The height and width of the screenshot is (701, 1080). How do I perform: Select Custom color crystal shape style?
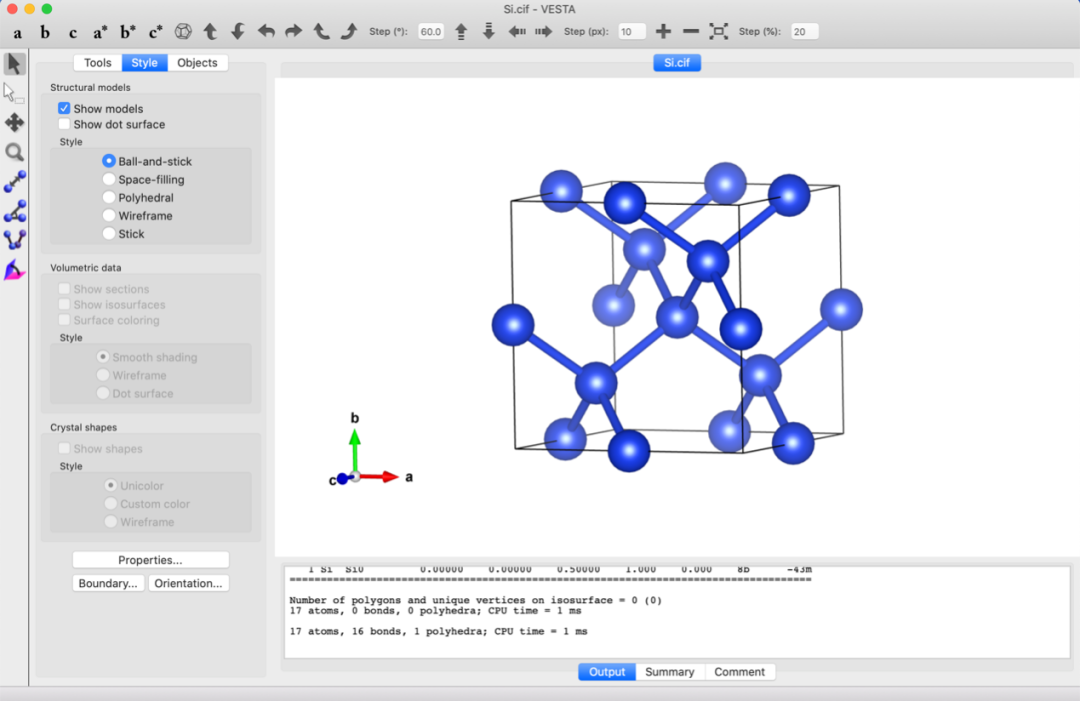(110, 503)
